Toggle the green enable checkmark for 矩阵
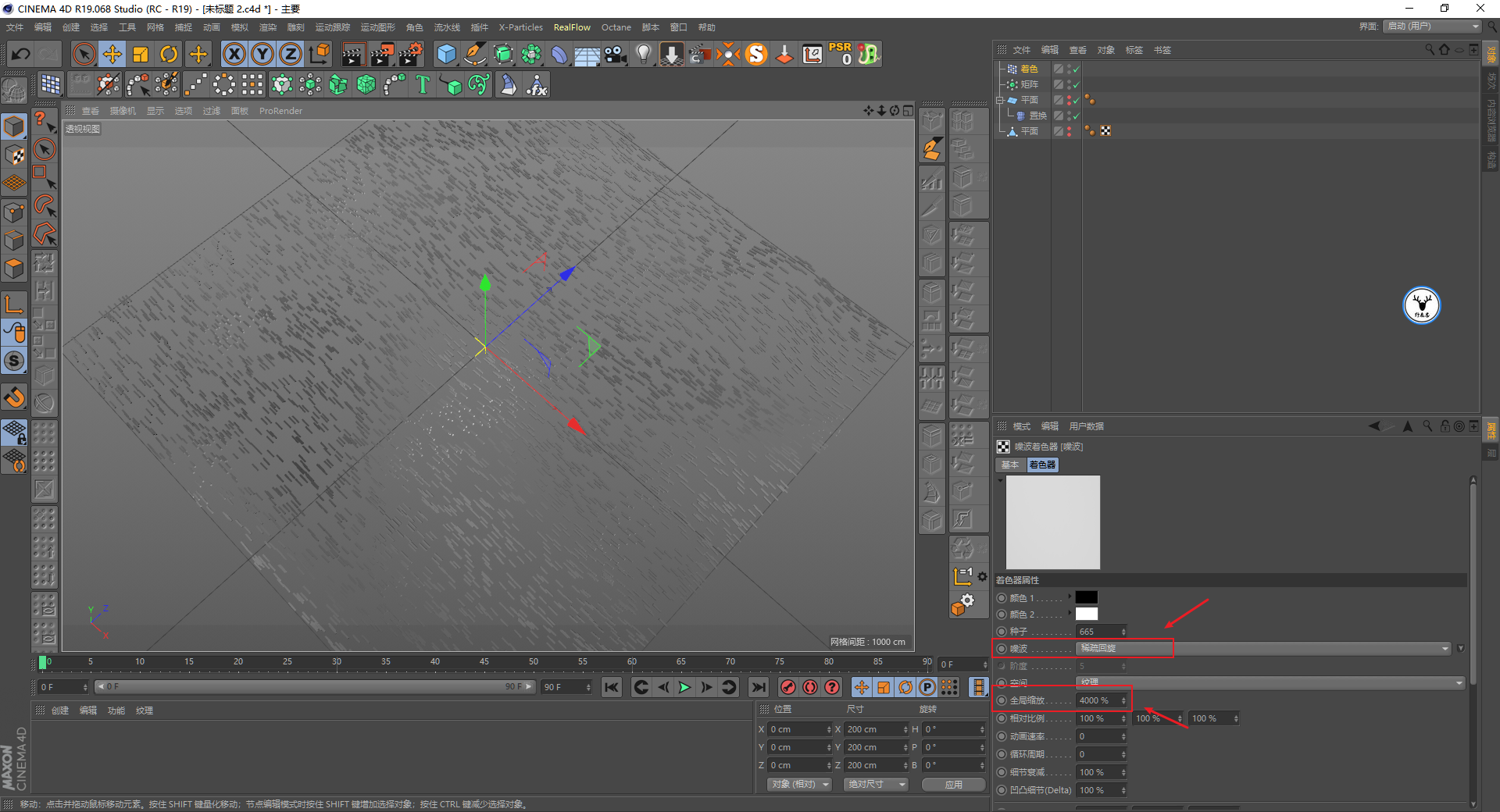The height and width of the screenshot is (812, 1500). (x=1076, y=84)
